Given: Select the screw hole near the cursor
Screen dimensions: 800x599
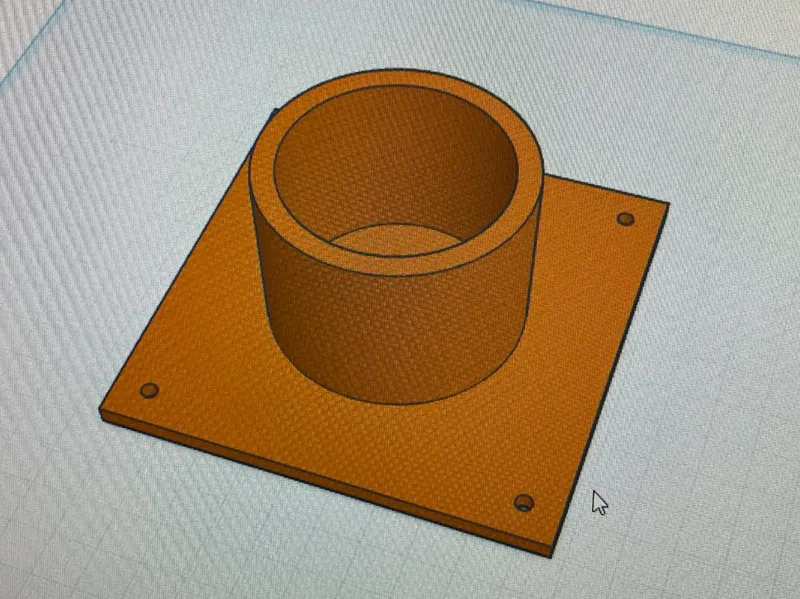Looking at the screenshot, I should pos(524,503).
